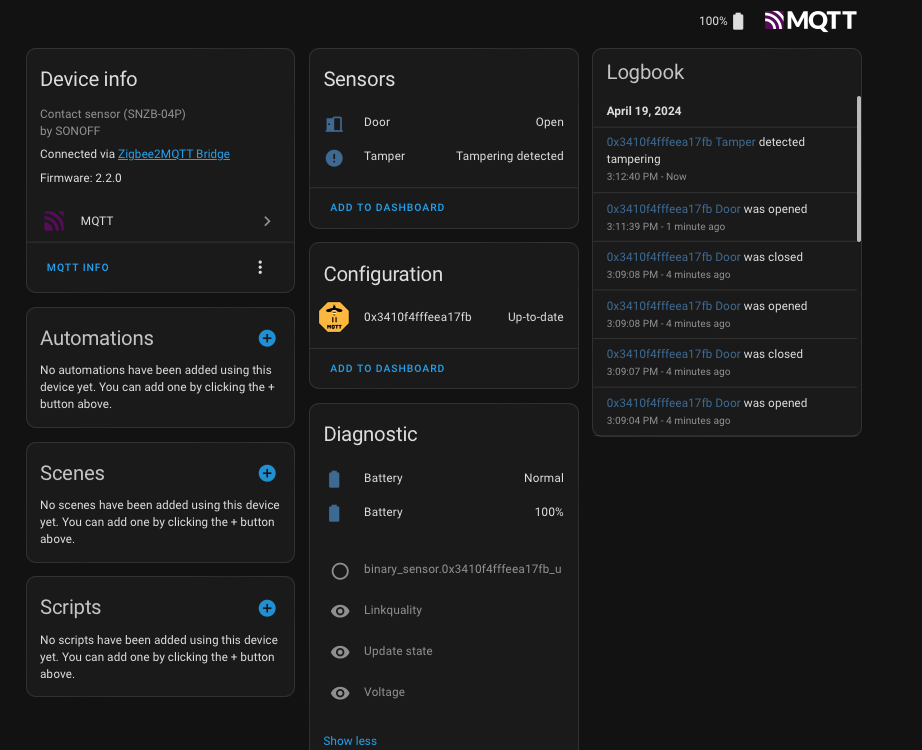Toggle the eye icon for Update state
Viewport: 922px width, 750px height.
[x=340, y=652]
